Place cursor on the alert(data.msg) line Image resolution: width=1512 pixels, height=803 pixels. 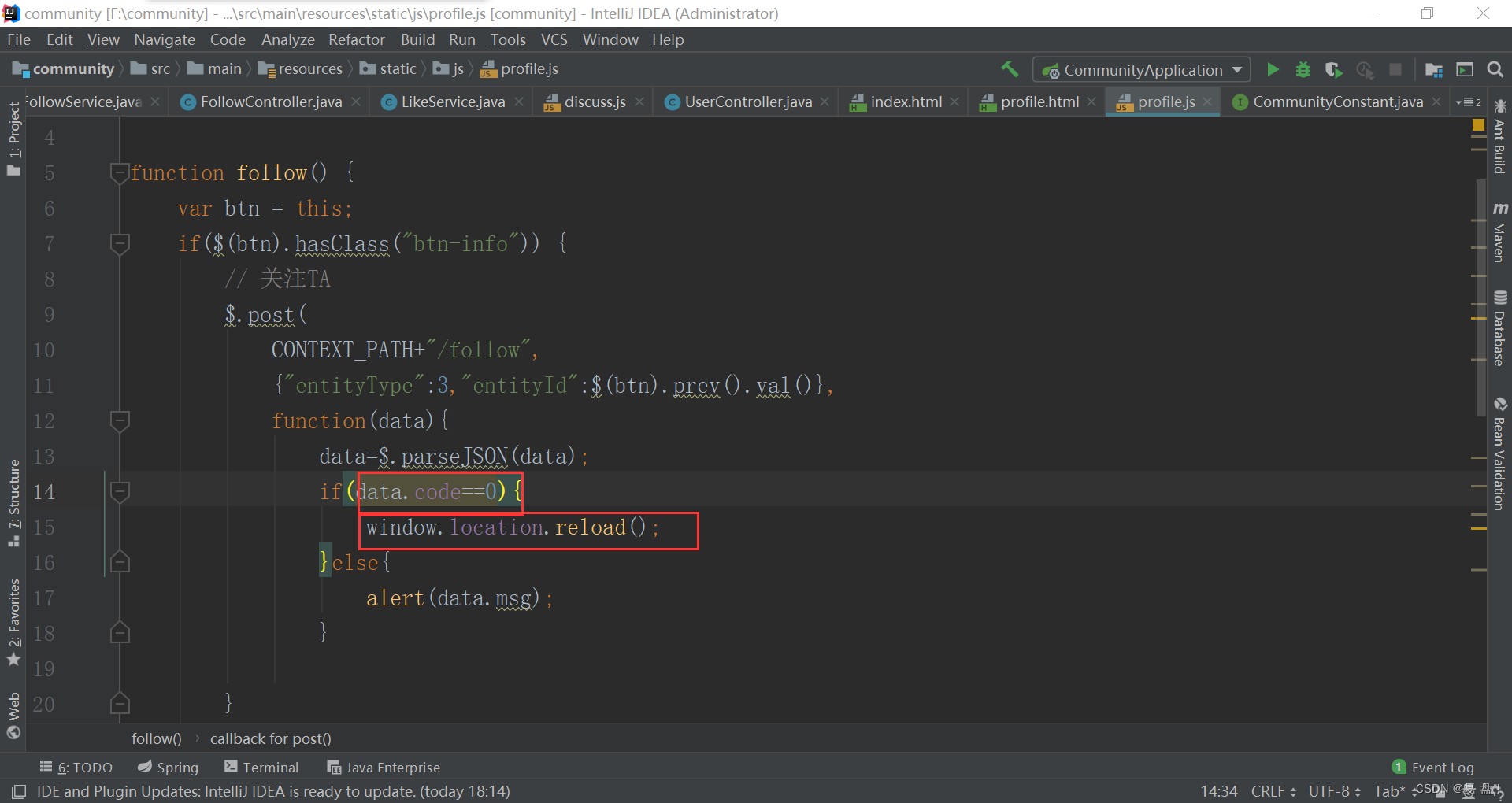point(460,598)
